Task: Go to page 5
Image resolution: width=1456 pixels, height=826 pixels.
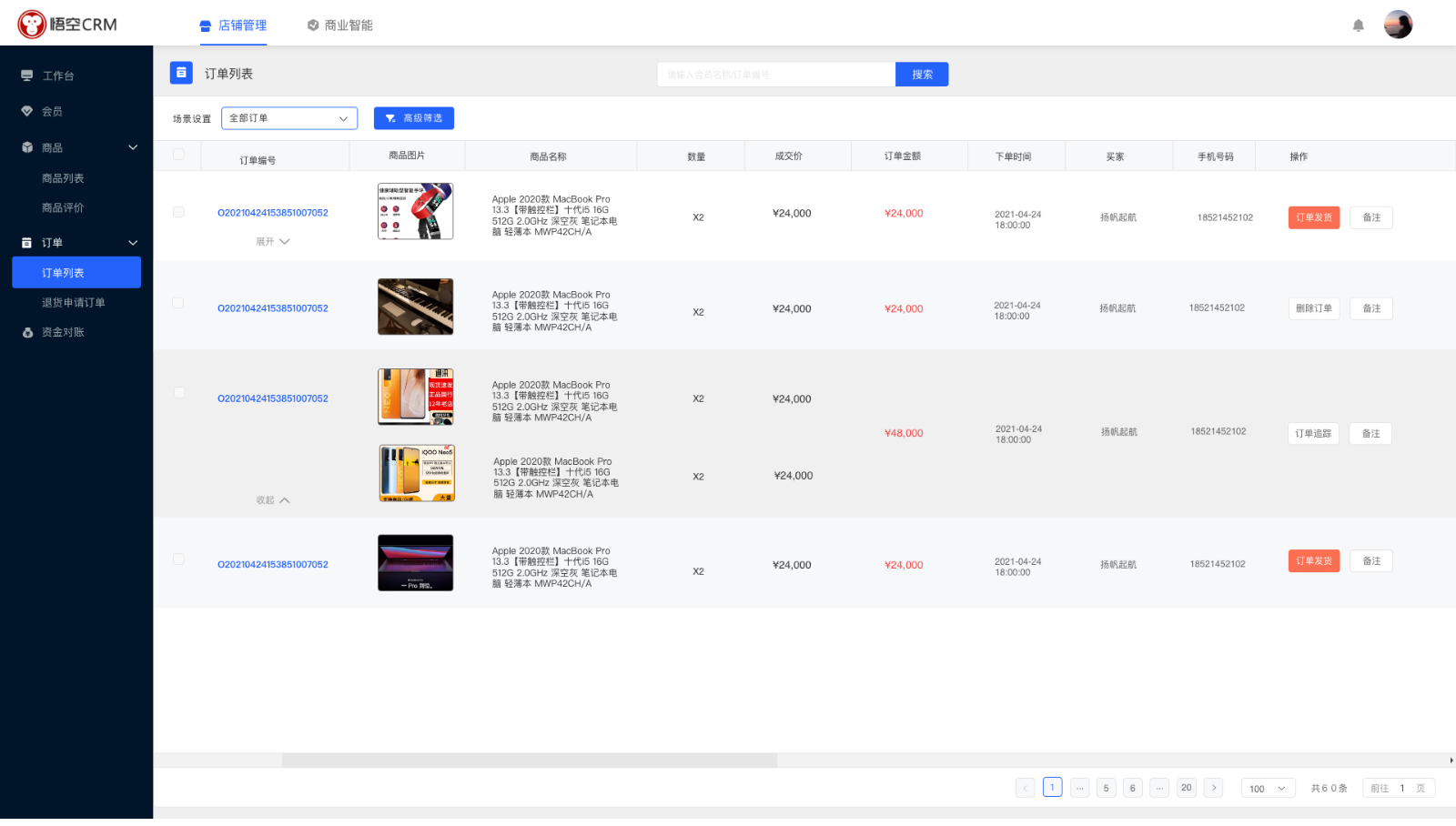Action: [x=1107, y=788]
